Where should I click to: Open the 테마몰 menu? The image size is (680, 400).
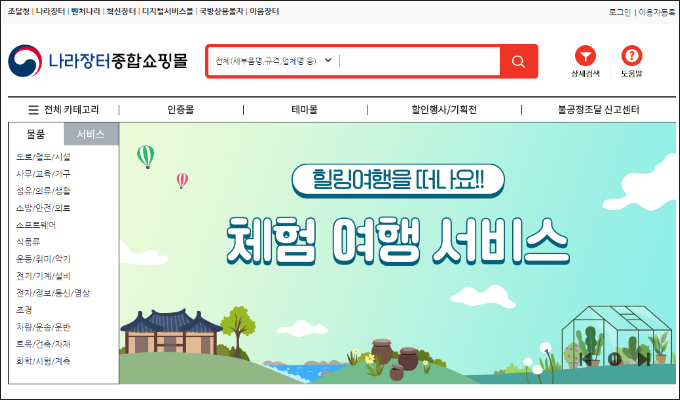(304, 110)
